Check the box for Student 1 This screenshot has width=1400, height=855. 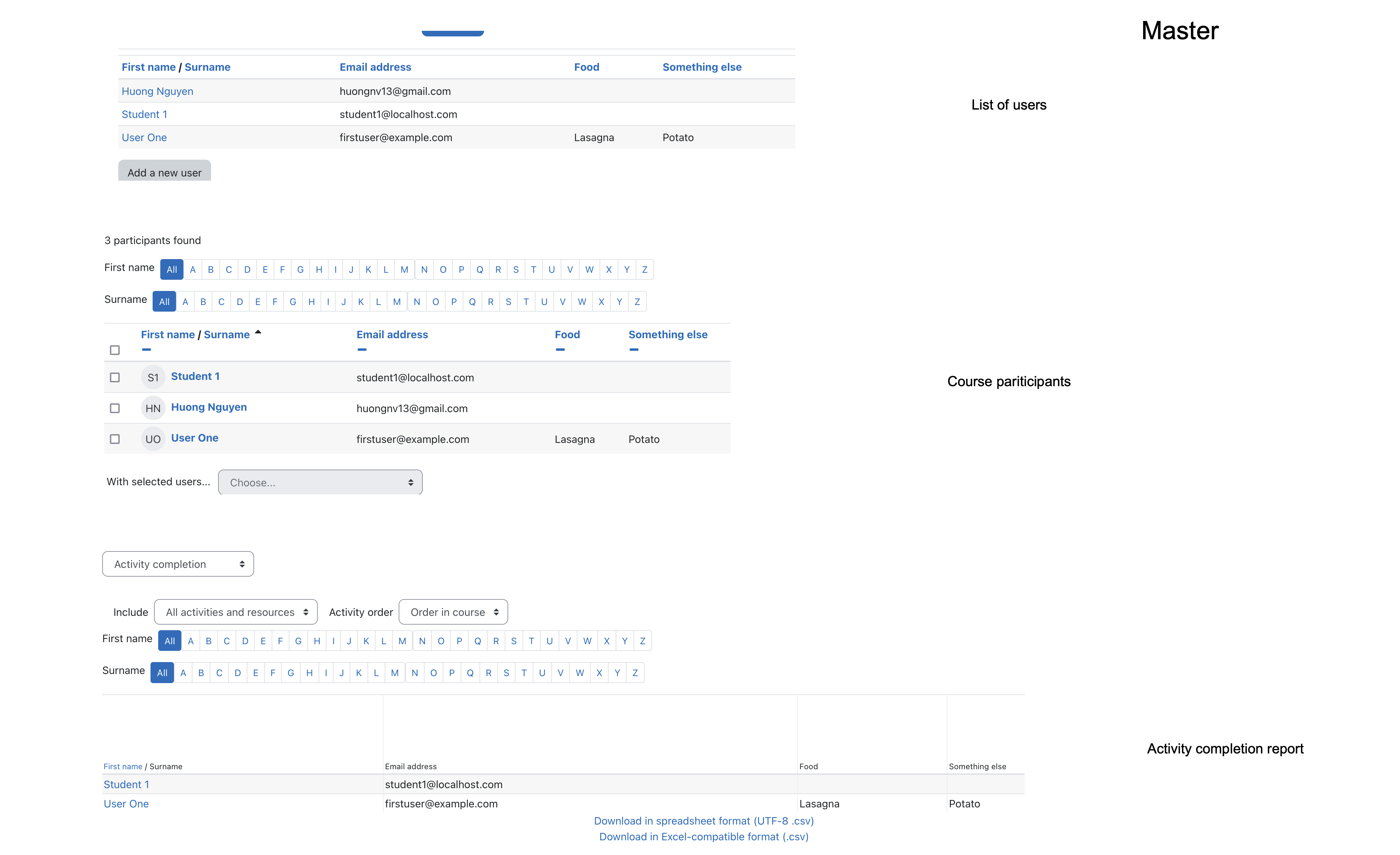(115, 377)
